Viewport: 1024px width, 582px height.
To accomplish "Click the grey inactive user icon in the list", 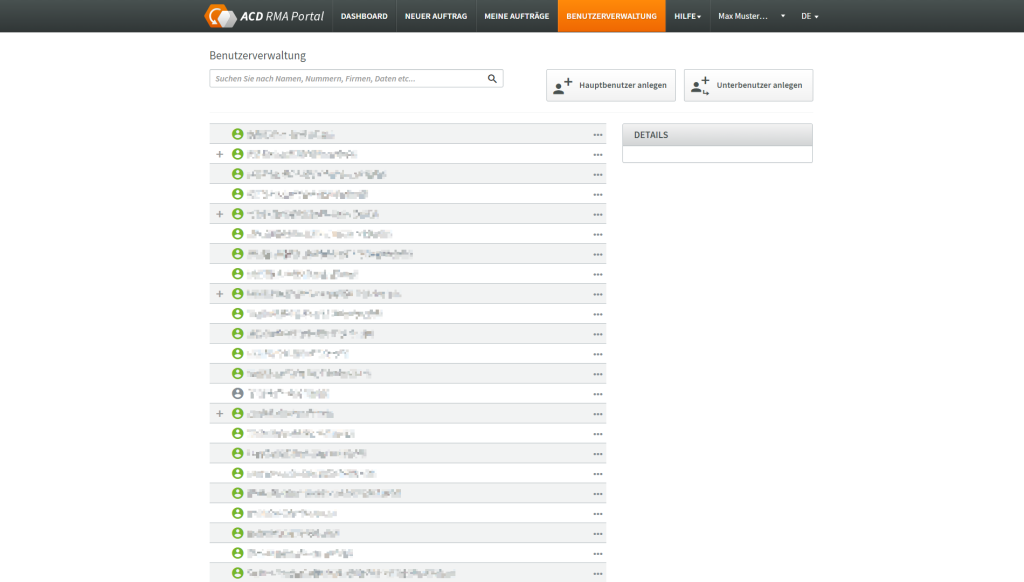I will [238, 394].
